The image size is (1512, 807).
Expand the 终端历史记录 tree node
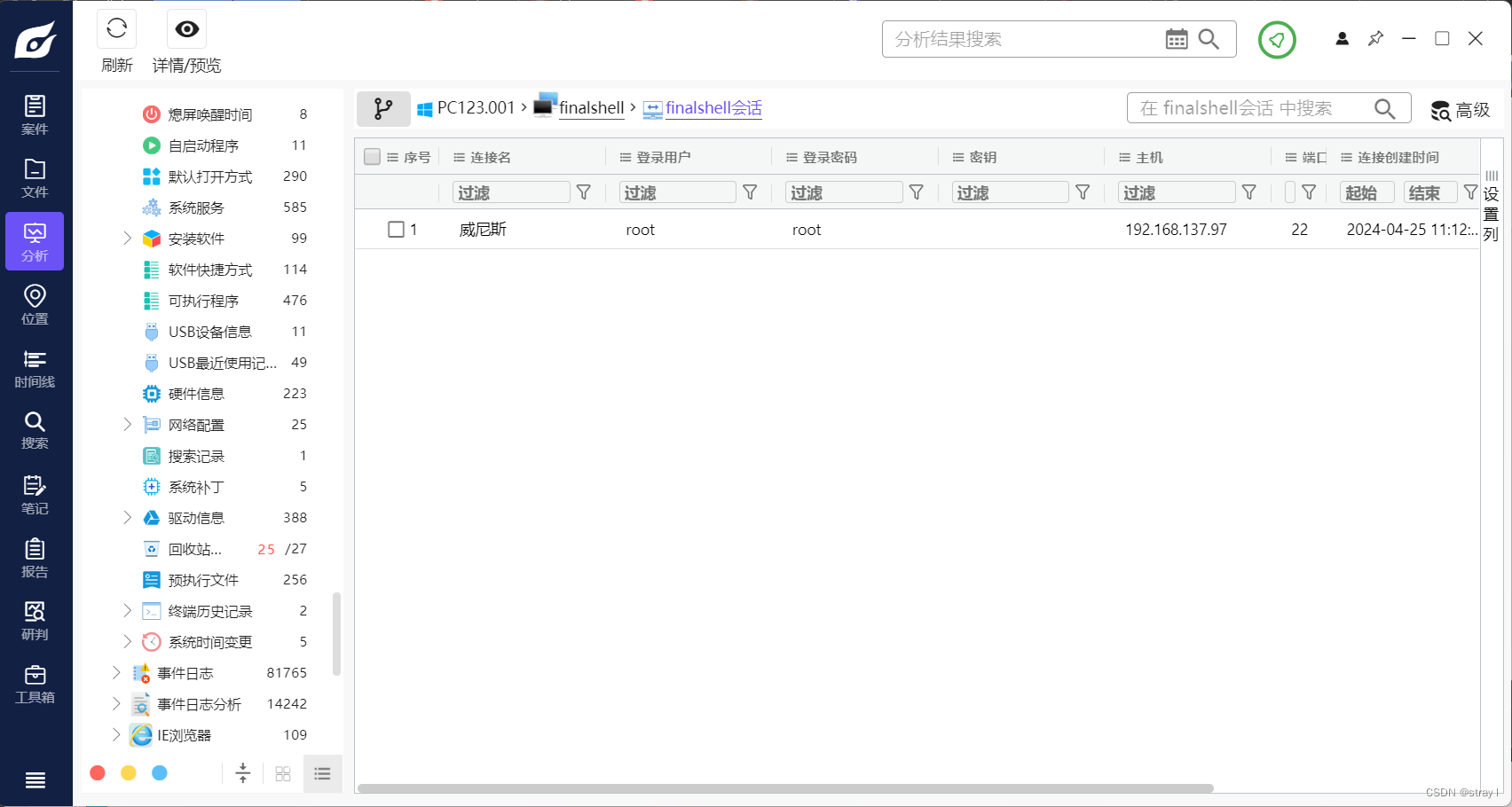click(x=127, y=610)
